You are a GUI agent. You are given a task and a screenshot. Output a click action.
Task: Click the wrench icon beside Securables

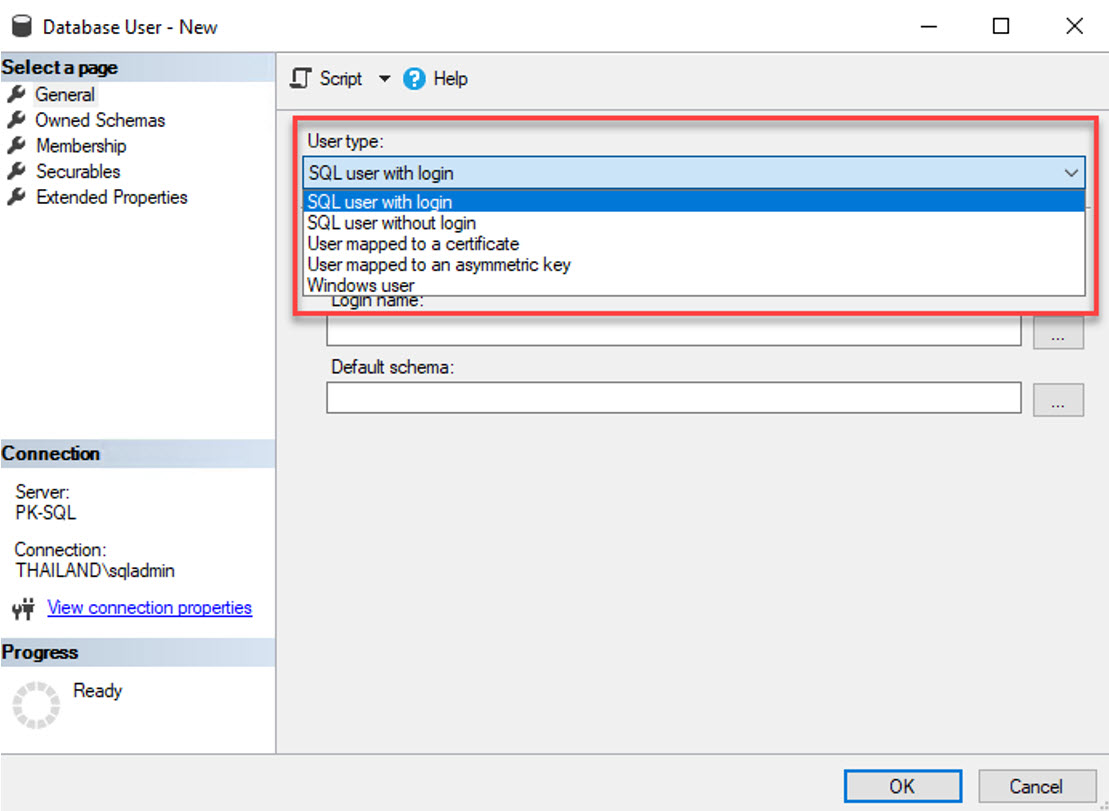coord(15,172)
